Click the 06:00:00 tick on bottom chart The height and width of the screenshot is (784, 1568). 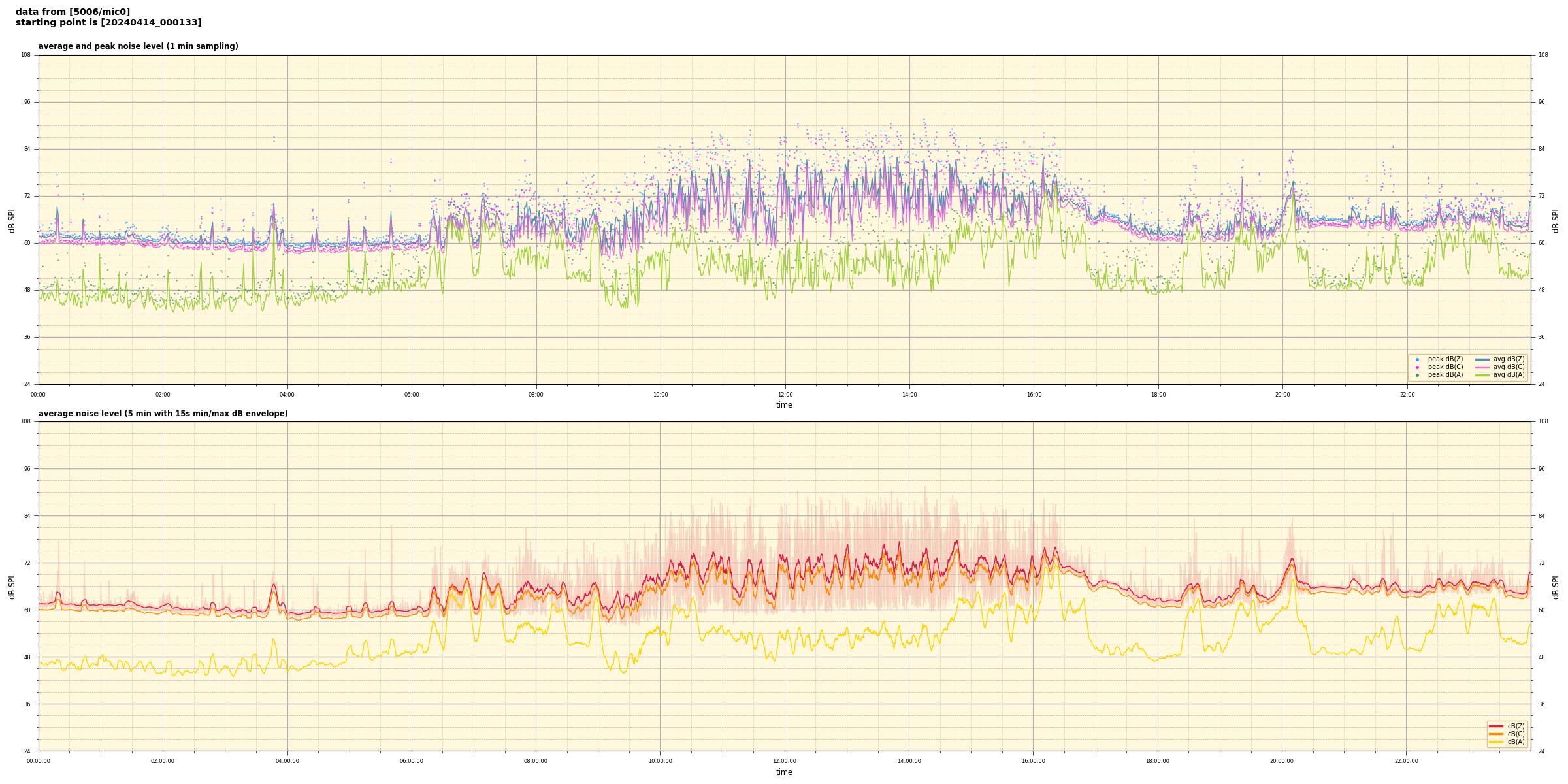412,761
